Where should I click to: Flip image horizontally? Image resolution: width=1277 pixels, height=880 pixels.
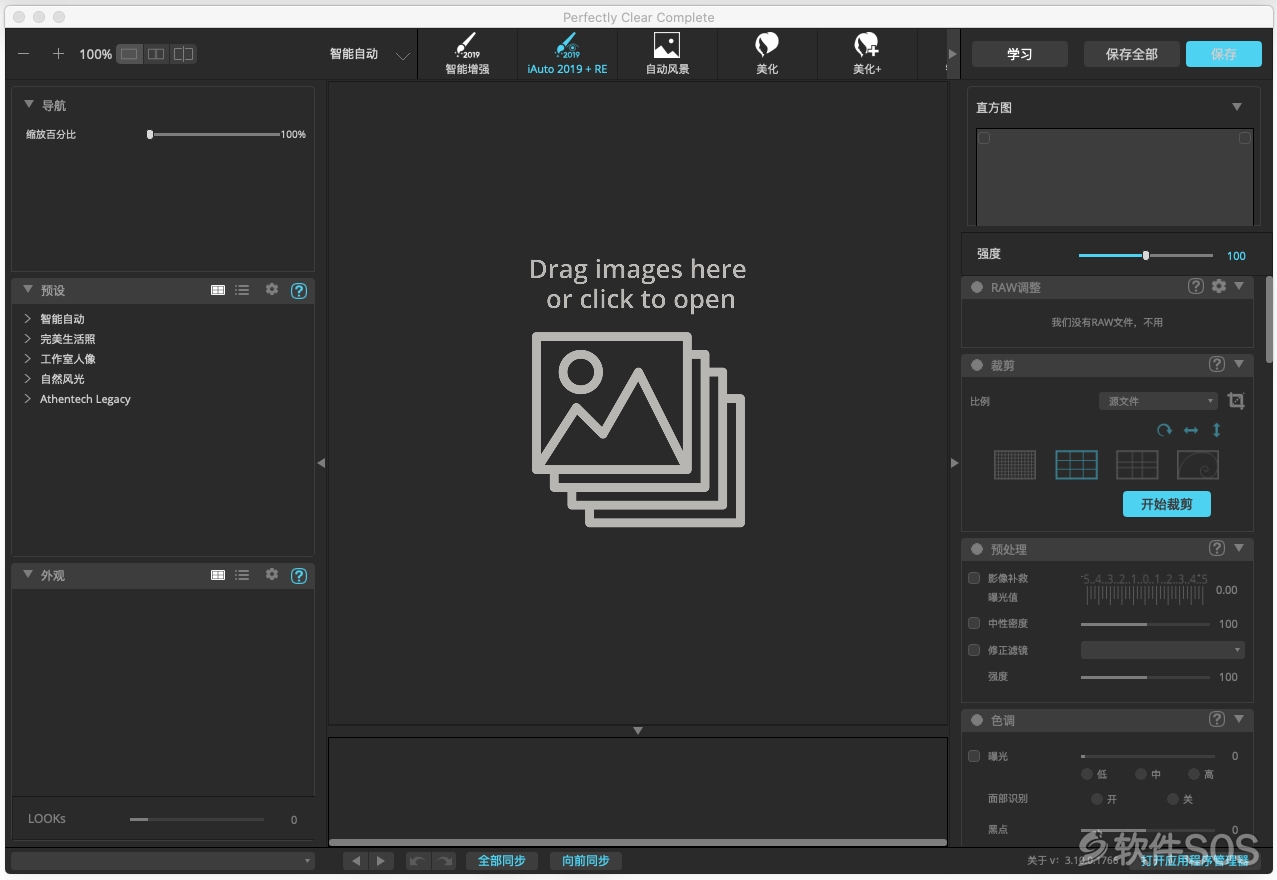[1191, 430]
